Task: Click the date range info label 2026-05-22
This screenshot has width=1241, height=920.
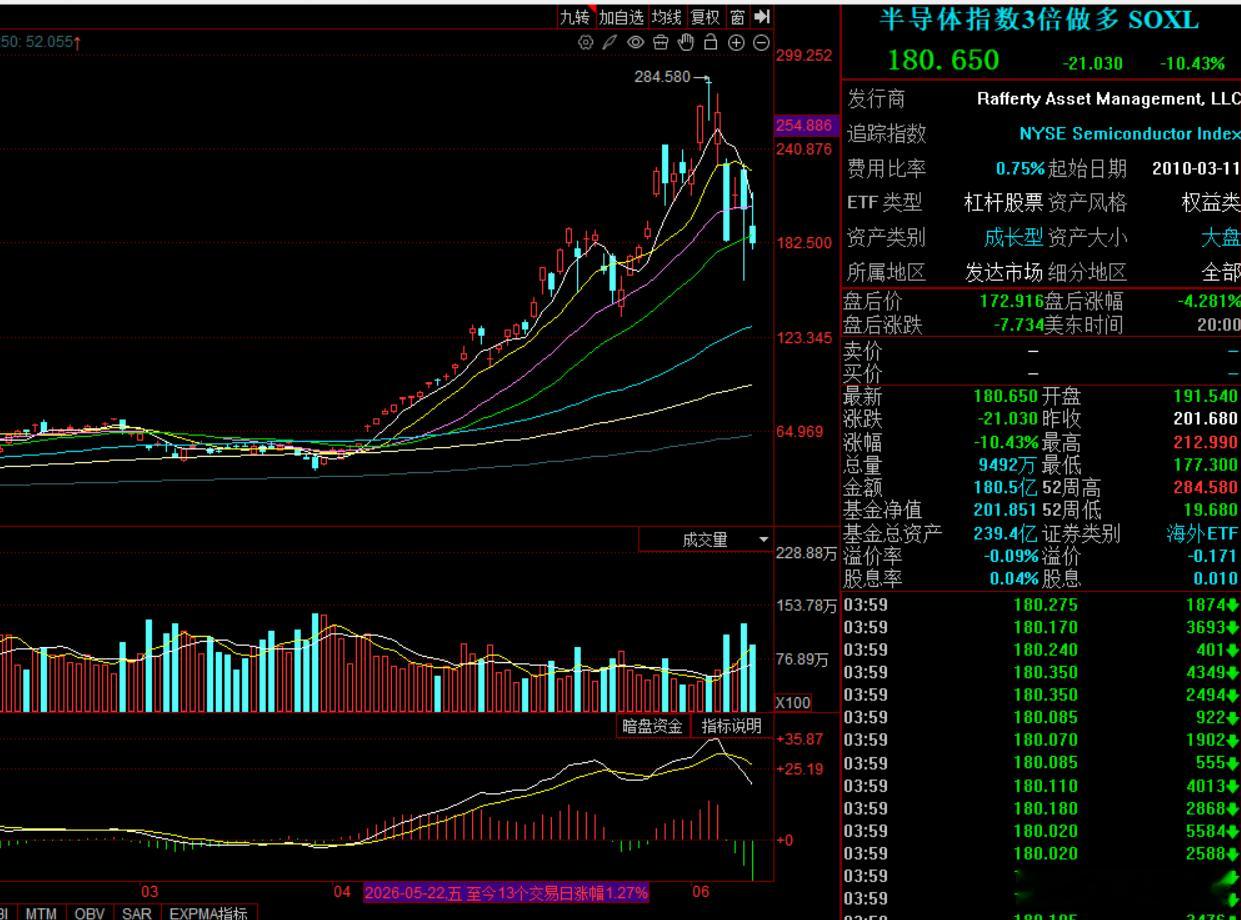Action: tap(506, 893)
